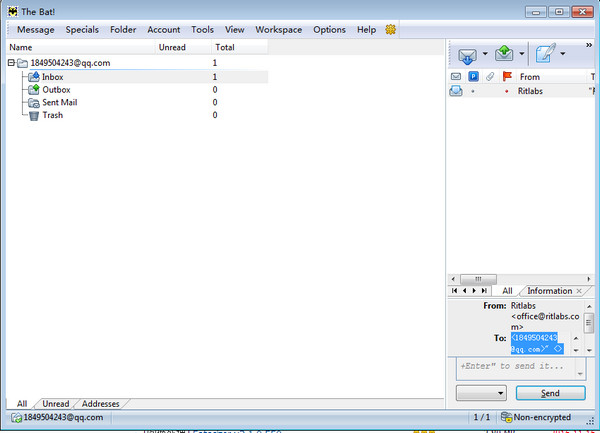Click the red flag column header
600x433 pixels.
tap(506, 77)
